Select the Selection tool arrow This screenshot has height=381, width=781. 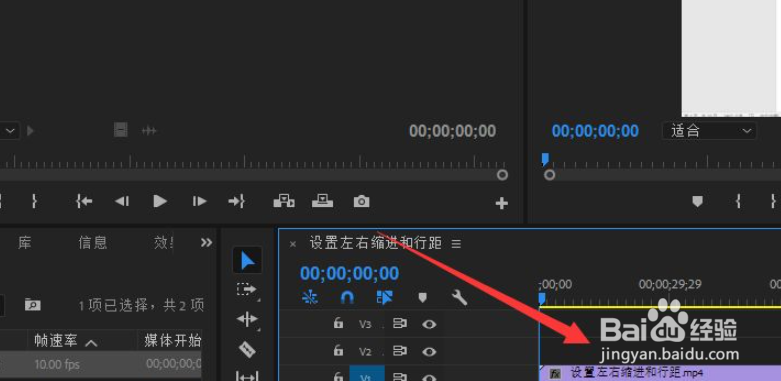(x=248, y=260)
